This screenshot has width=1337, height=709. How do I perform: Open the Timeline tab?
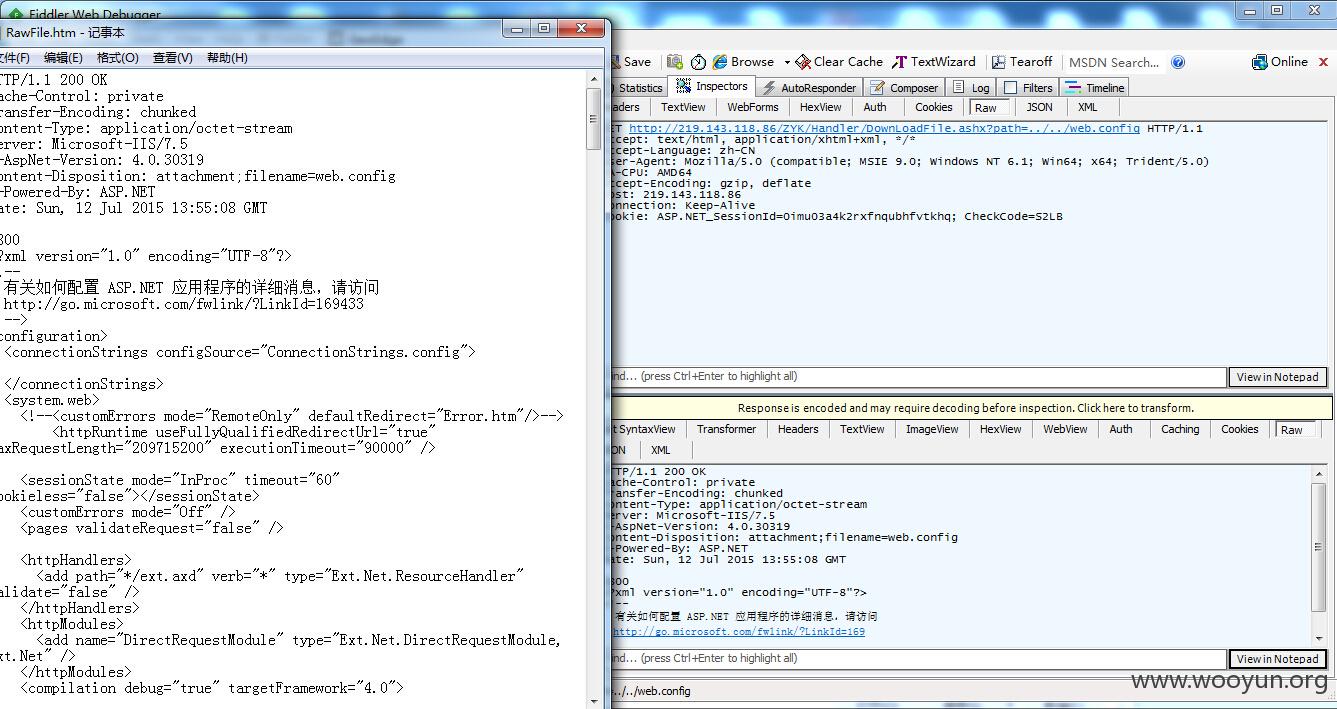(1096, 88)
